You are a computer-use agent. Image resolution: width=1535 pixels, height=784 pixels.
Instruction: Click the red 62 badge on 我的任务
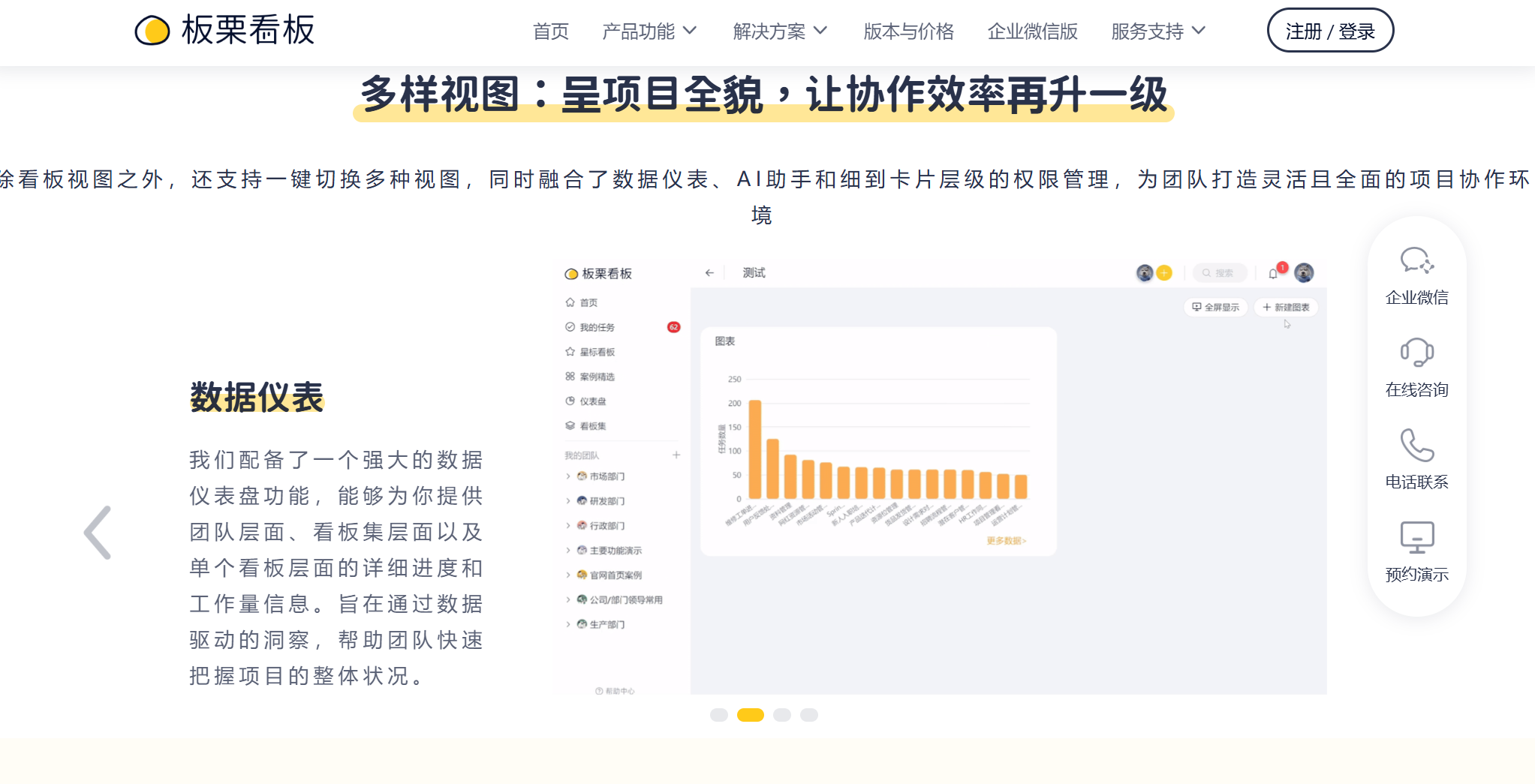pos(674,327)
